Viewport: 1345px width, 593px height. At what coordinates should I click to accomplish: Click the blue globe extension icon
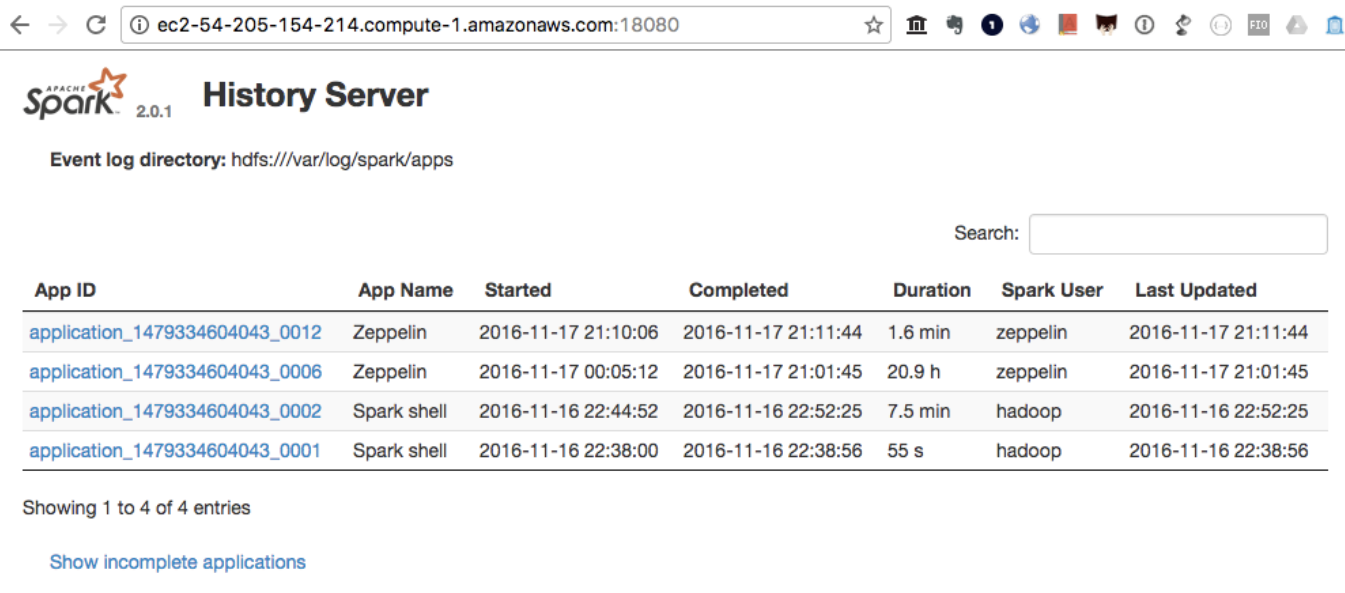(1030, 25)
